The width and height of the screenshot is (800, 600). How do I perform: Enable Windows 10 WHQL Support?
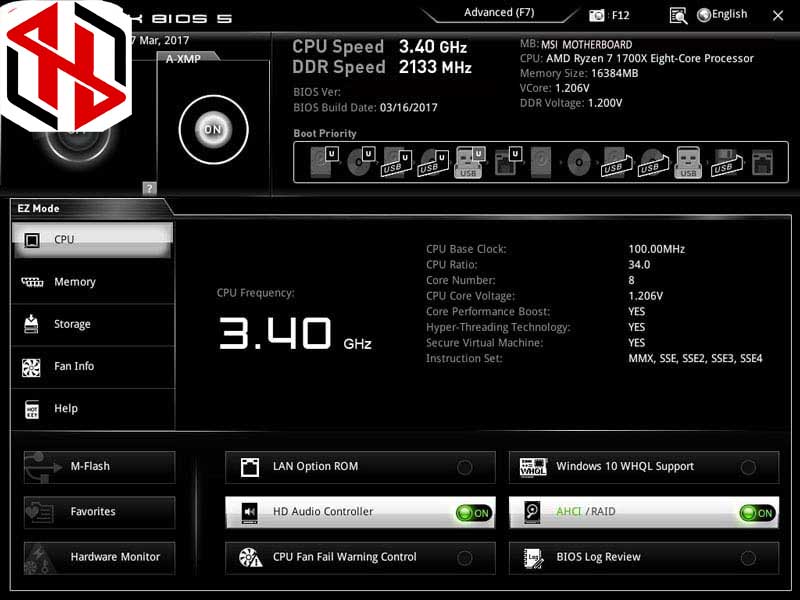point(748,467)
